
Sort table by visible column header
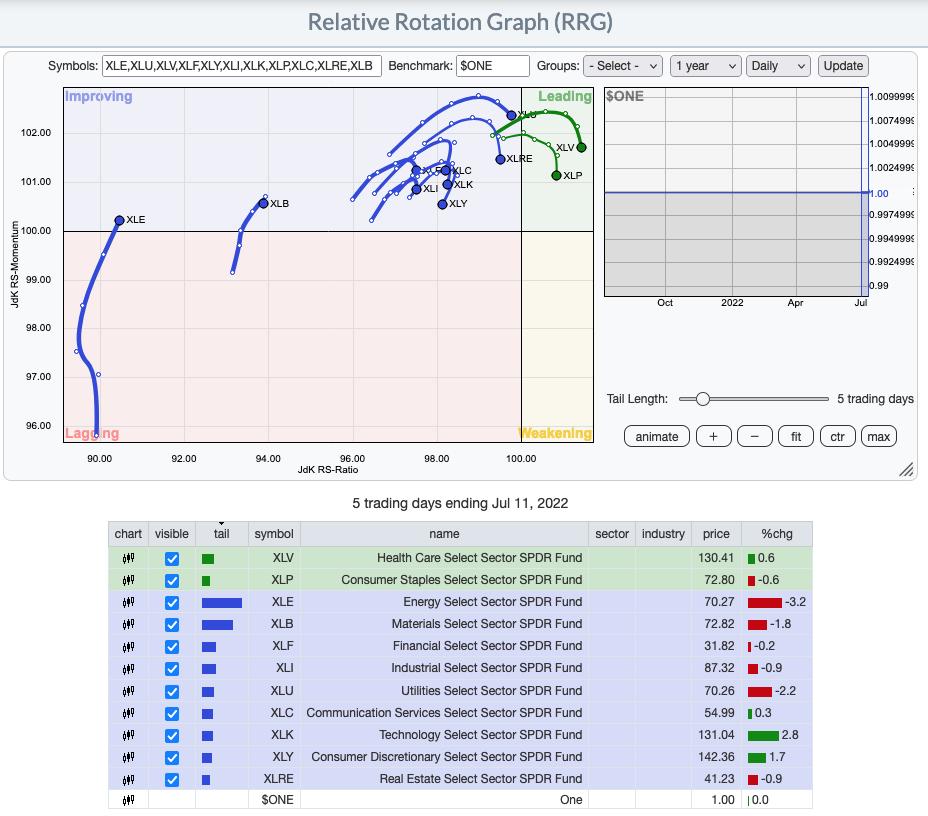[172, 534]
